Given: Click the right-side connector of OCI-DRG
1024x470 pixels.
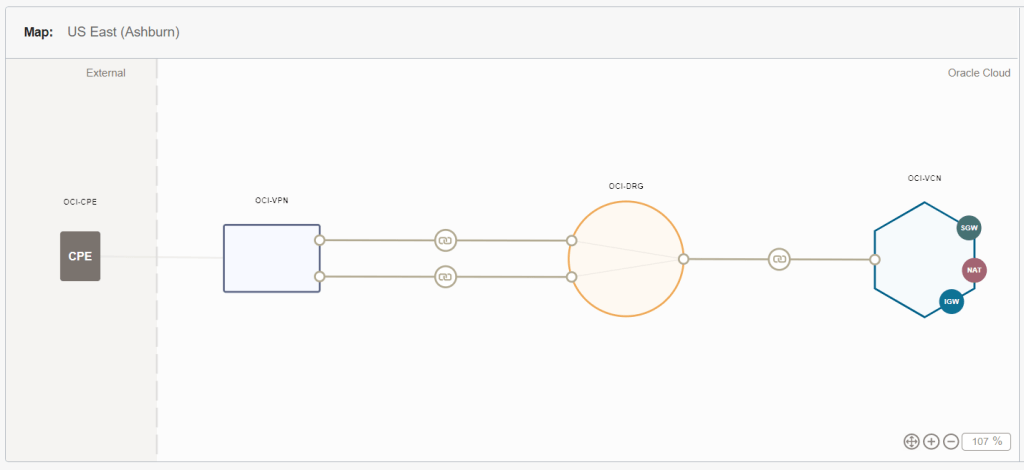Looking at the screenshot, I should coord(683,259).
